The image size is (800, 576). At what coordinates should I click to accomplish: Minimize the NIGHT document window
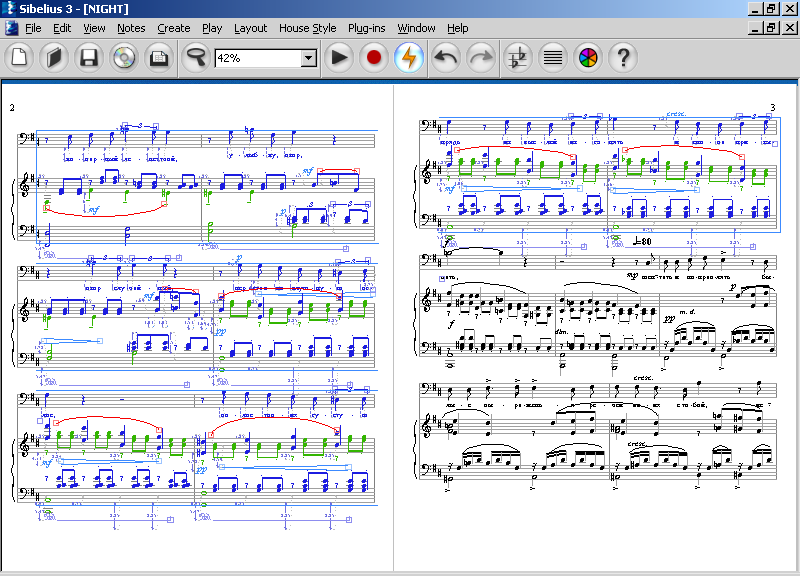click(756, 28)
